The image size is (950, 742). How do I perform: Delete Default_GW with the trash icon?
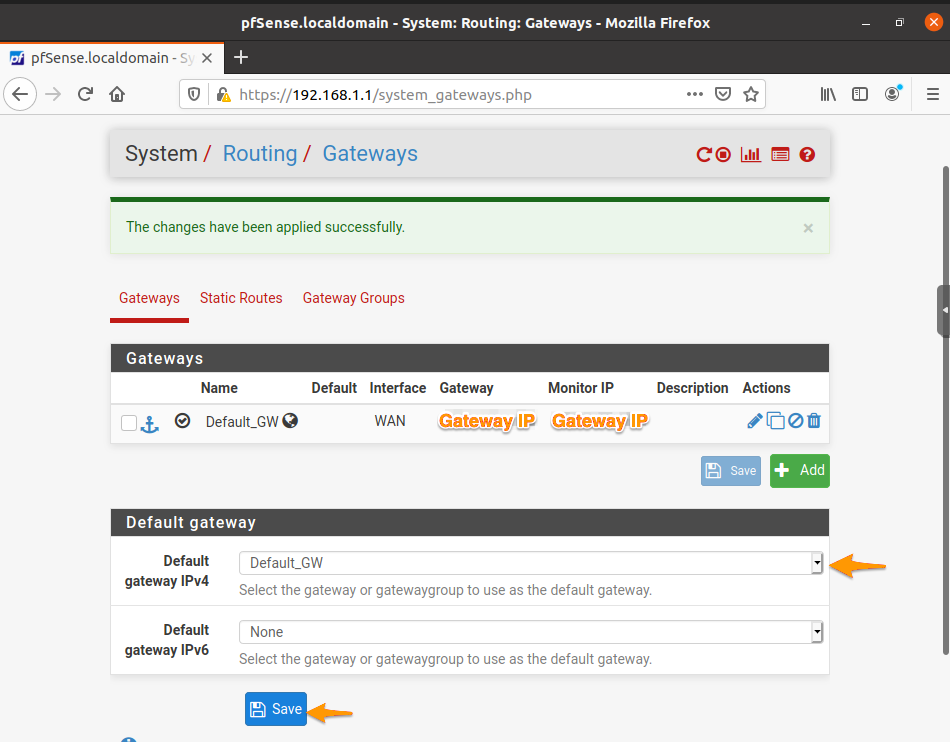[813, 420]
